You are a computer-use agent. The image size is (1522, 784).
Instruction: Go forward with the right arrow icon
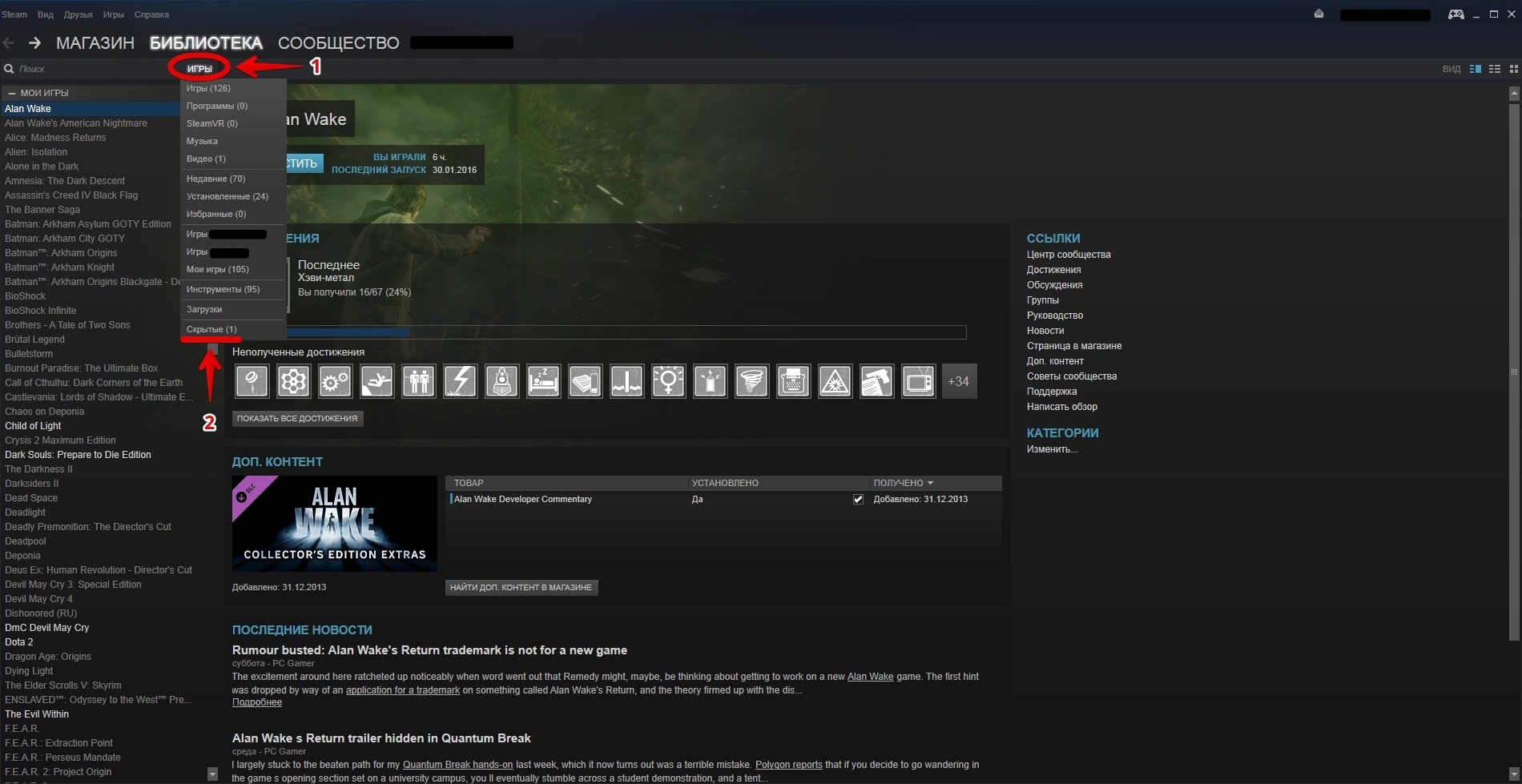click(34, 43)
